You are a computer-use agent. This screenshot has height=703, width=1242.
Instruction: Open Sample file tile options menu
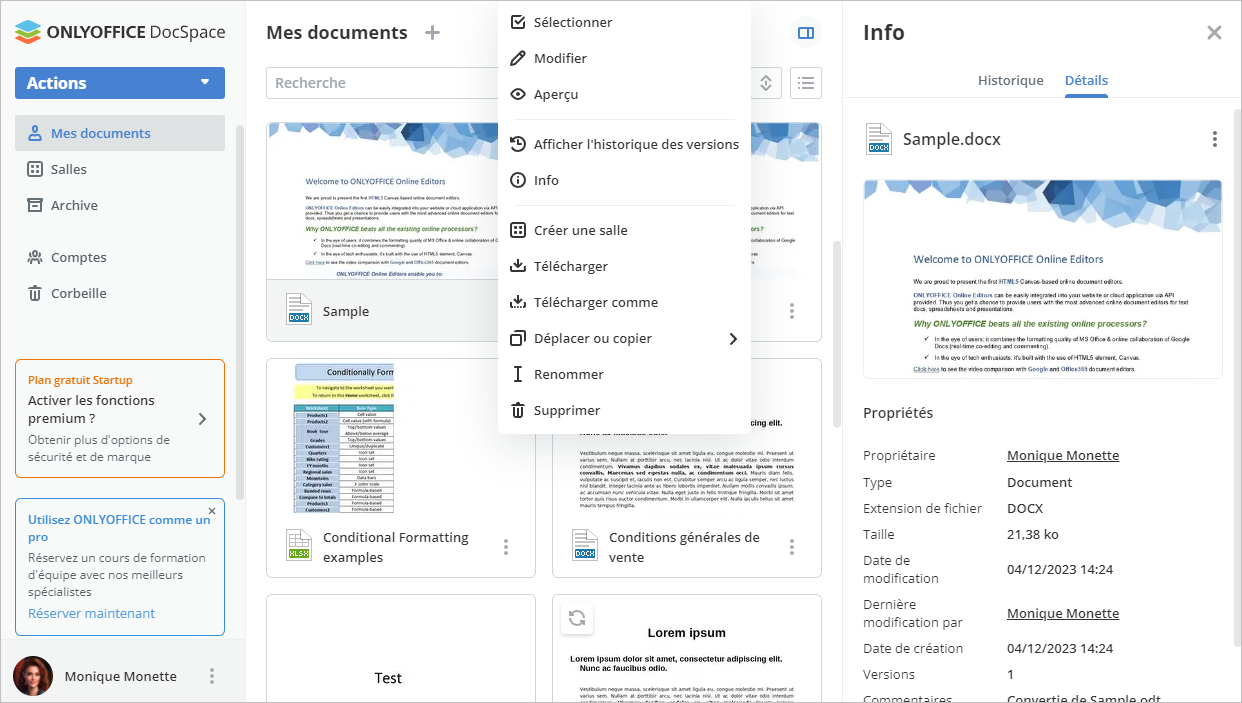tap(792, 311)
